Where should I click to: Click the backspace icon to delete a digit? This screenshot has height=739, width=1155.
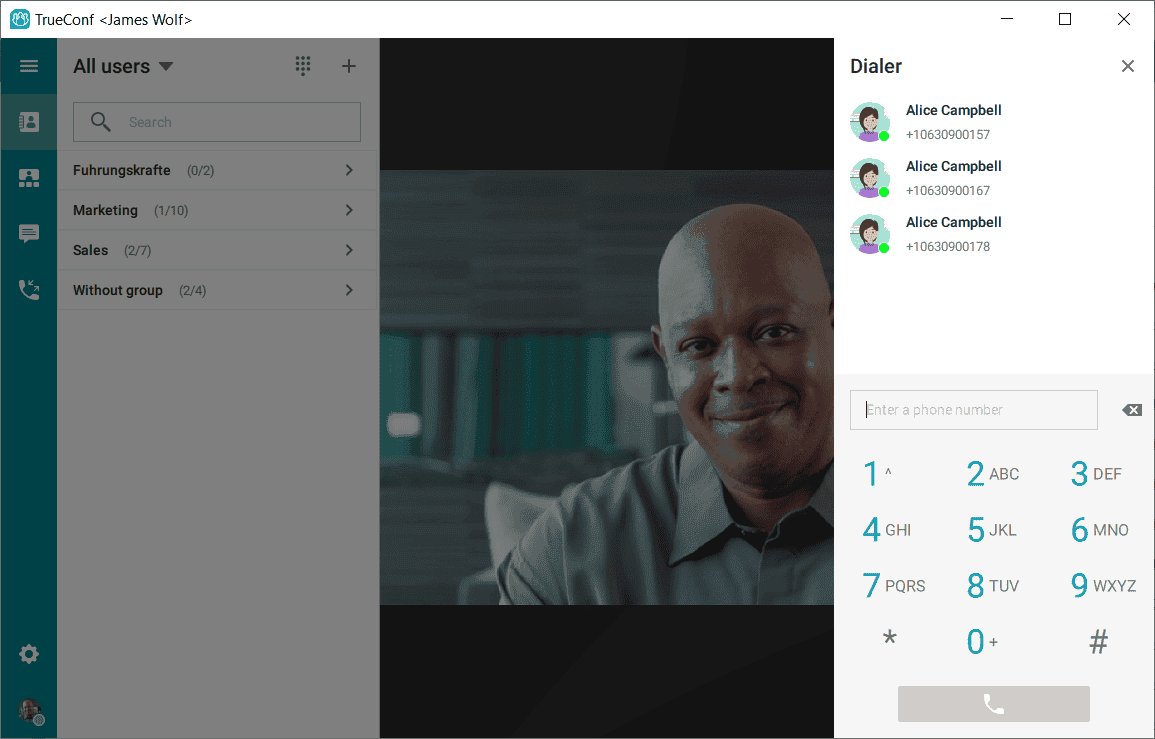tap(1132, 410)
